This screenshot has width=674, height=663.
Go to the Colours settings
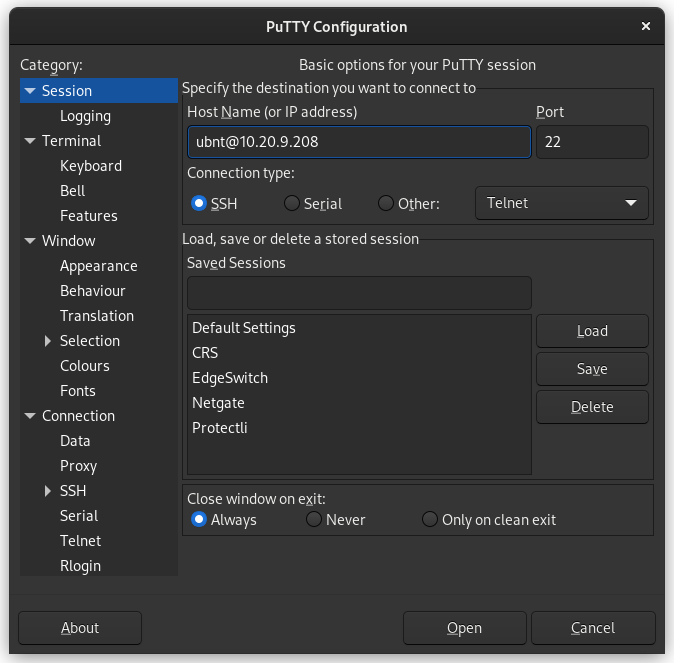84,366
